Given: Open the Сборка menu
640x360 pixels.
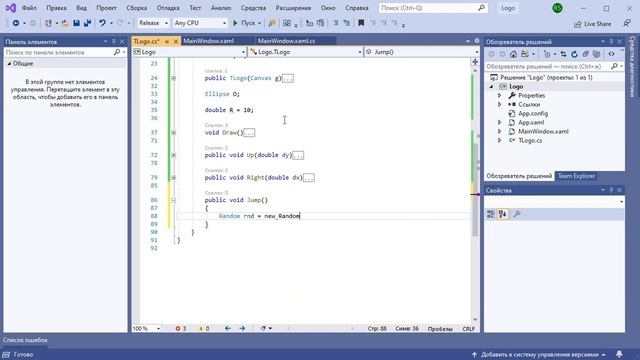Looking at the screenshot, I should pyautogui.click(x=136, y=8).
